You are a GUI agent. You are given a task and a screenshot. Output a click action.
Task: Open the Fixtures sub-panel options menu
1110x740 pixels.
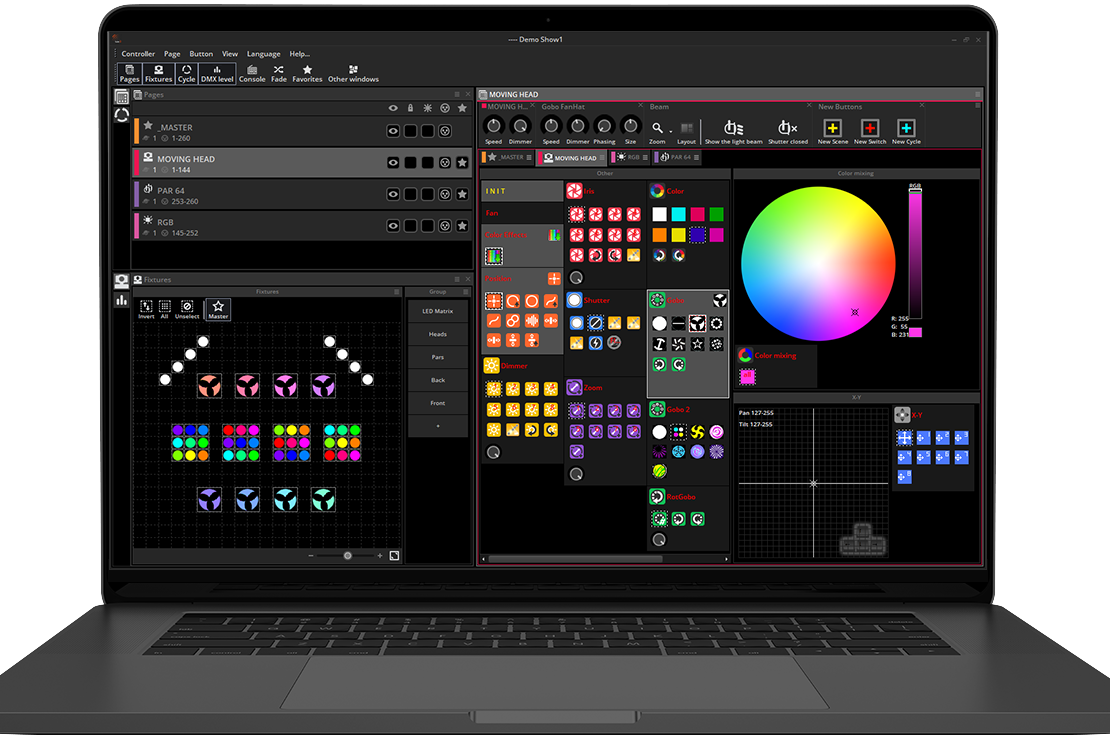click(x=396, y=292)
